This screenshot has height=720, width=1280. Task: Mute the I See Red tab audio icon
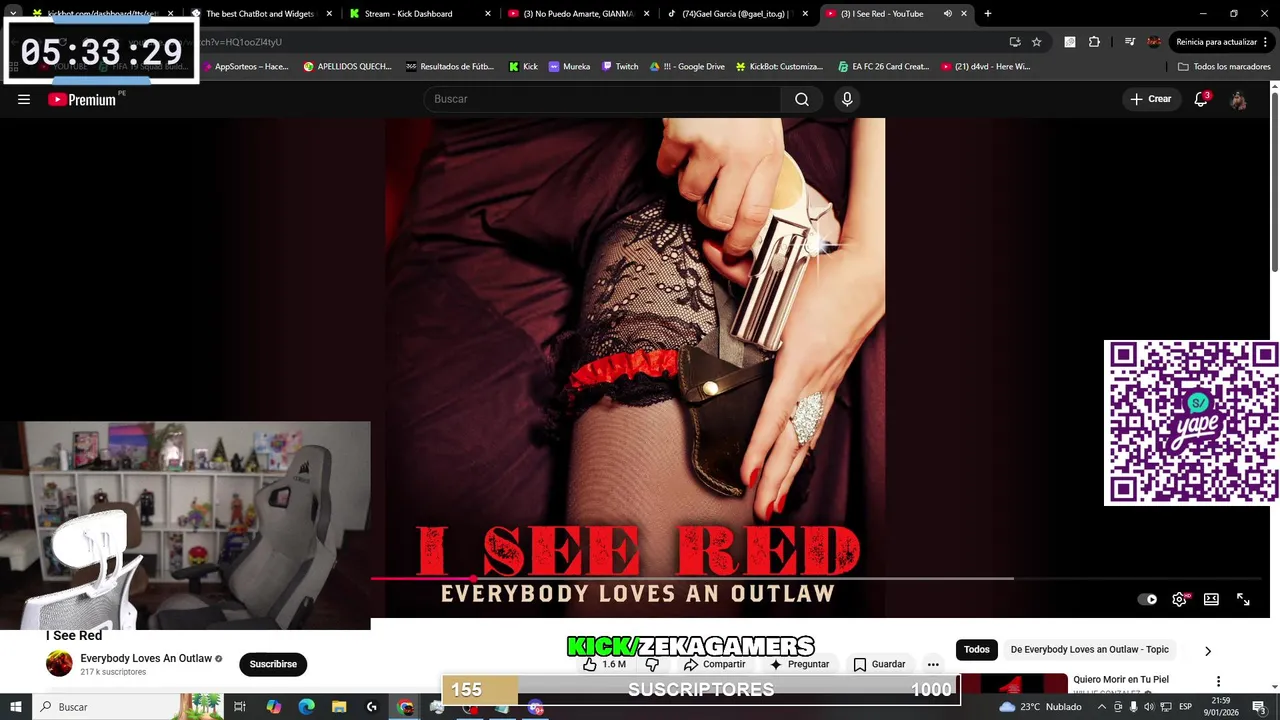coord(947,14)
